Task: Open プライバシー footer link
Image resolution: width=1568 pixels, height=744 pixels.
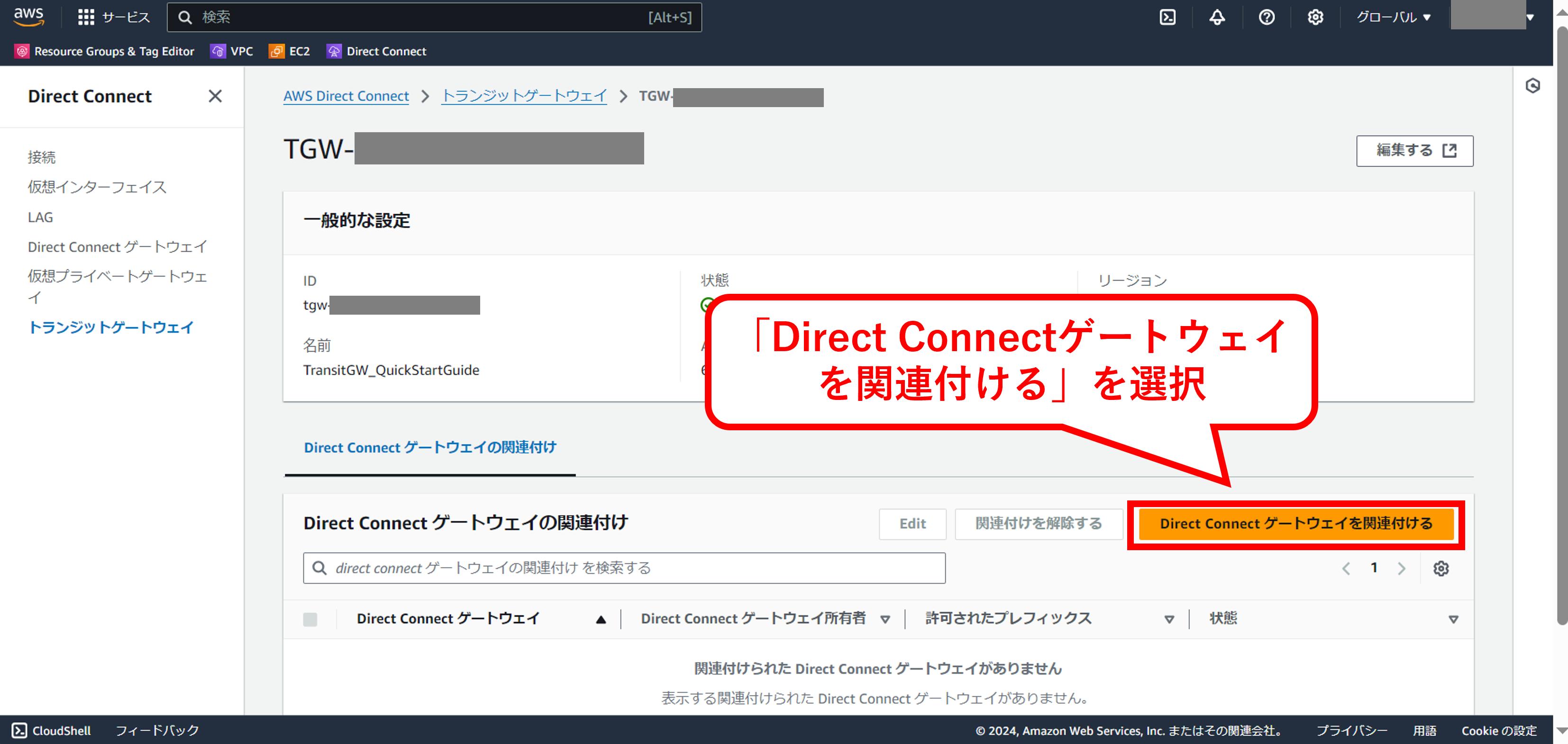Action: coord(1351,730)
